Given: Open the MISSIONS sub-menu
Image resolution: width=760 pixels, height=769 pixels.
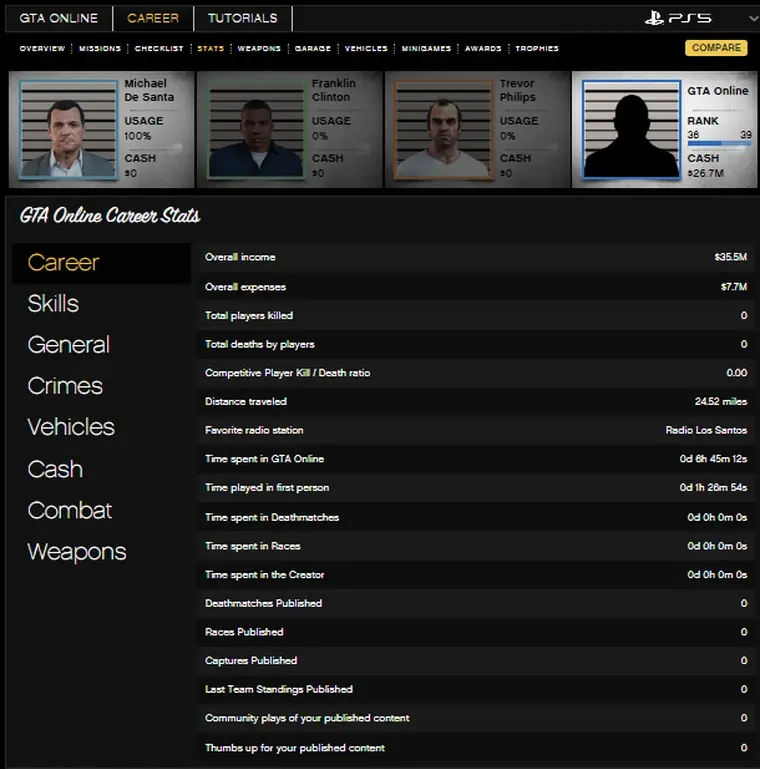Looking at the screenshot, I should click(100, 49).
